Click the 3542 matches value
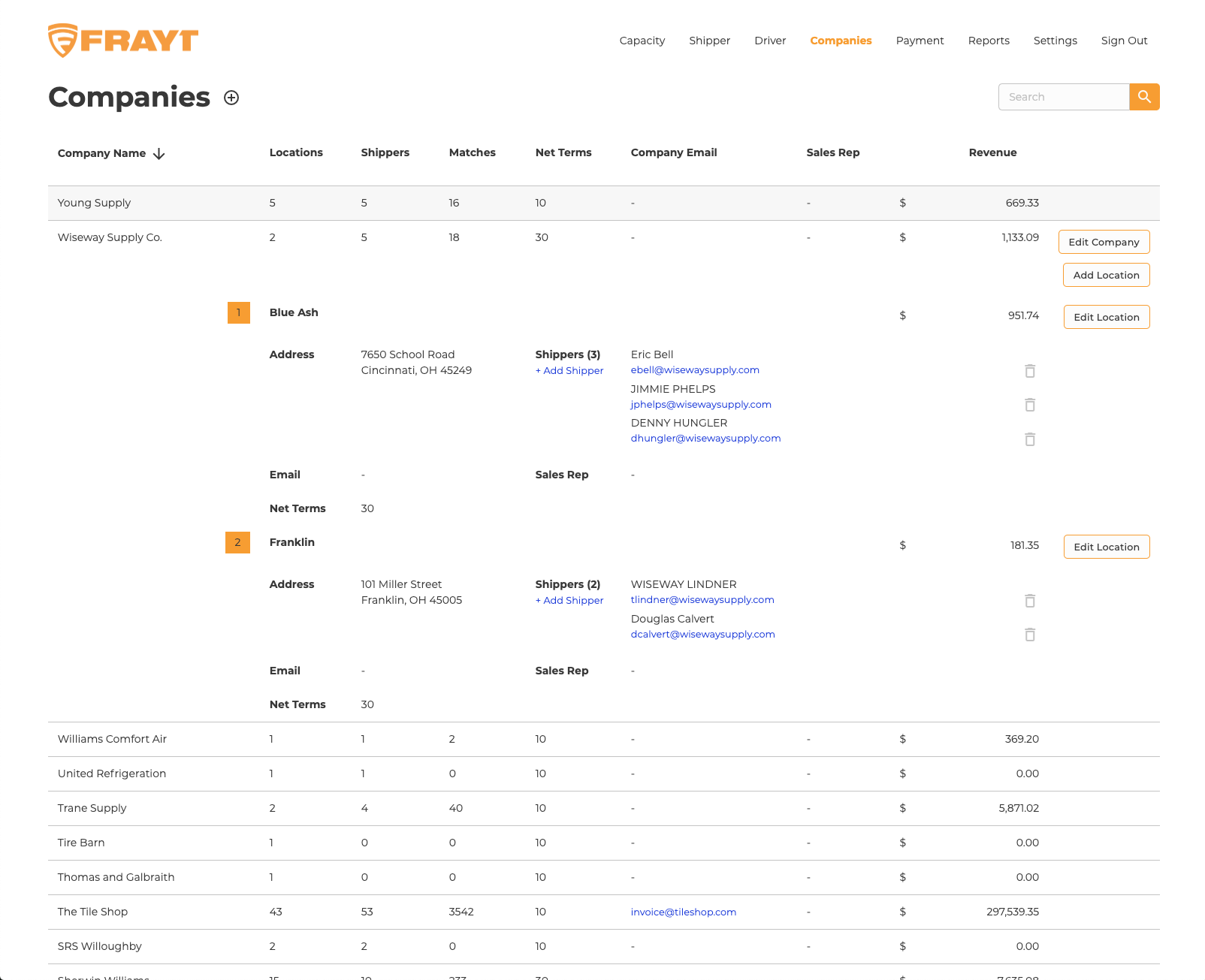The width and height of the screenshot is (1205, 980). pos(461,912)
